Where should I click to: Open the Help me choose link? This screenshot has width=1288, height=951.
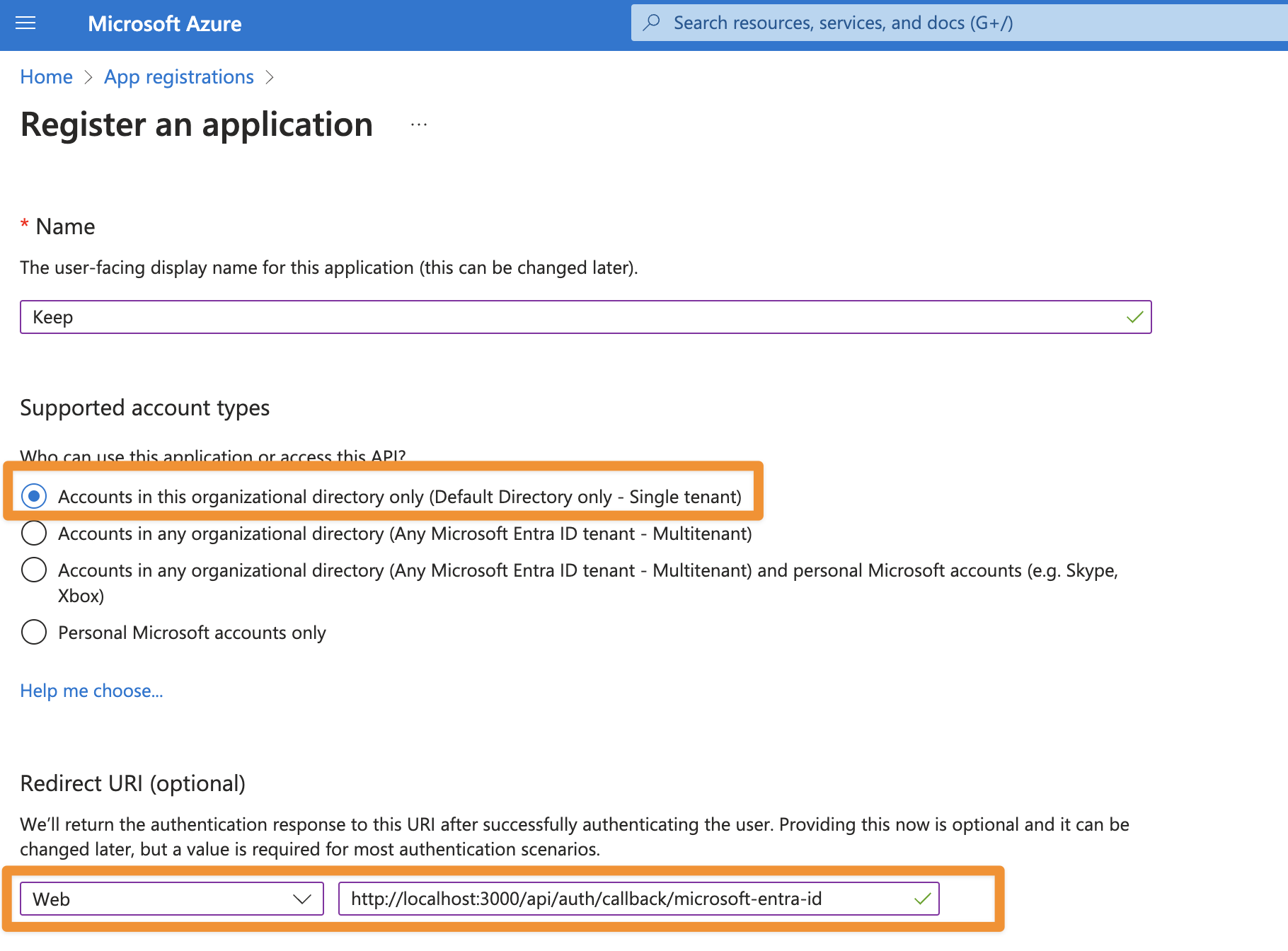pyautogui.click(x=91, y=691)
